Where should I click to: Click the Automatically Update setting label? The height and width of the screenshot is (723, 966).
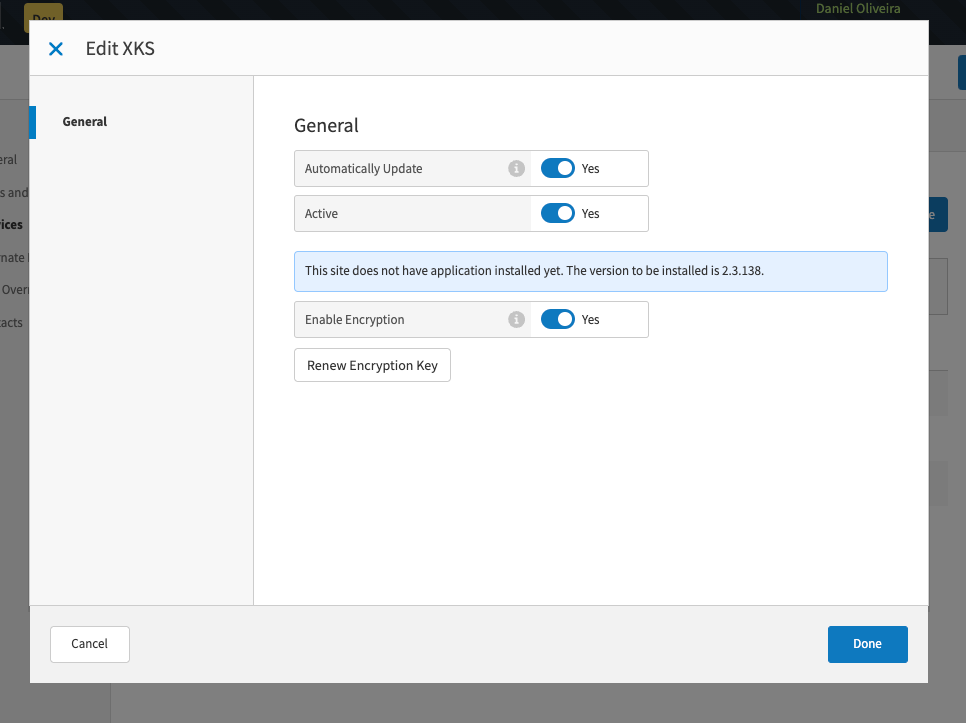363,168
